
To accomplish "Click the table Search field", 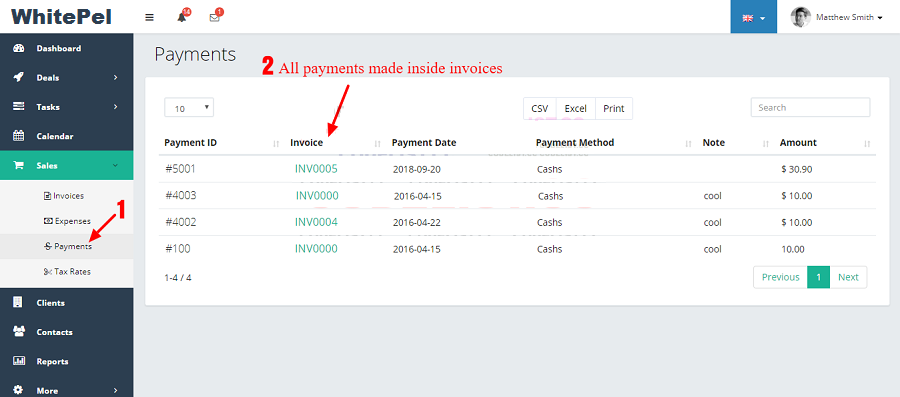I will pyautogui.click(x=810, y=107).
